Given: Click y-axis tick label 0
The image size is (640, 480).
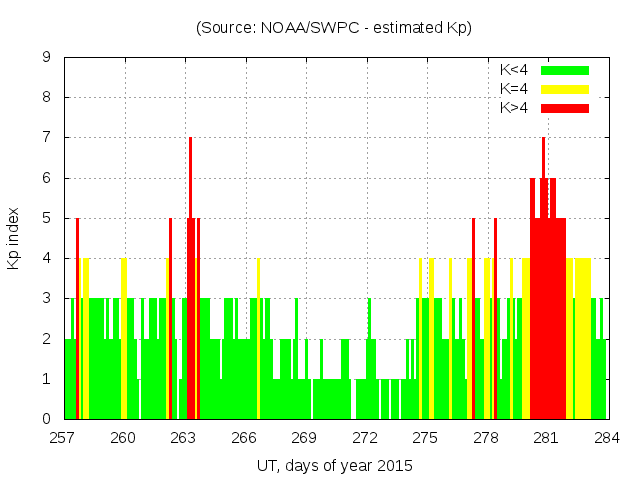Looking at the screenshot, I should point(47,419).
